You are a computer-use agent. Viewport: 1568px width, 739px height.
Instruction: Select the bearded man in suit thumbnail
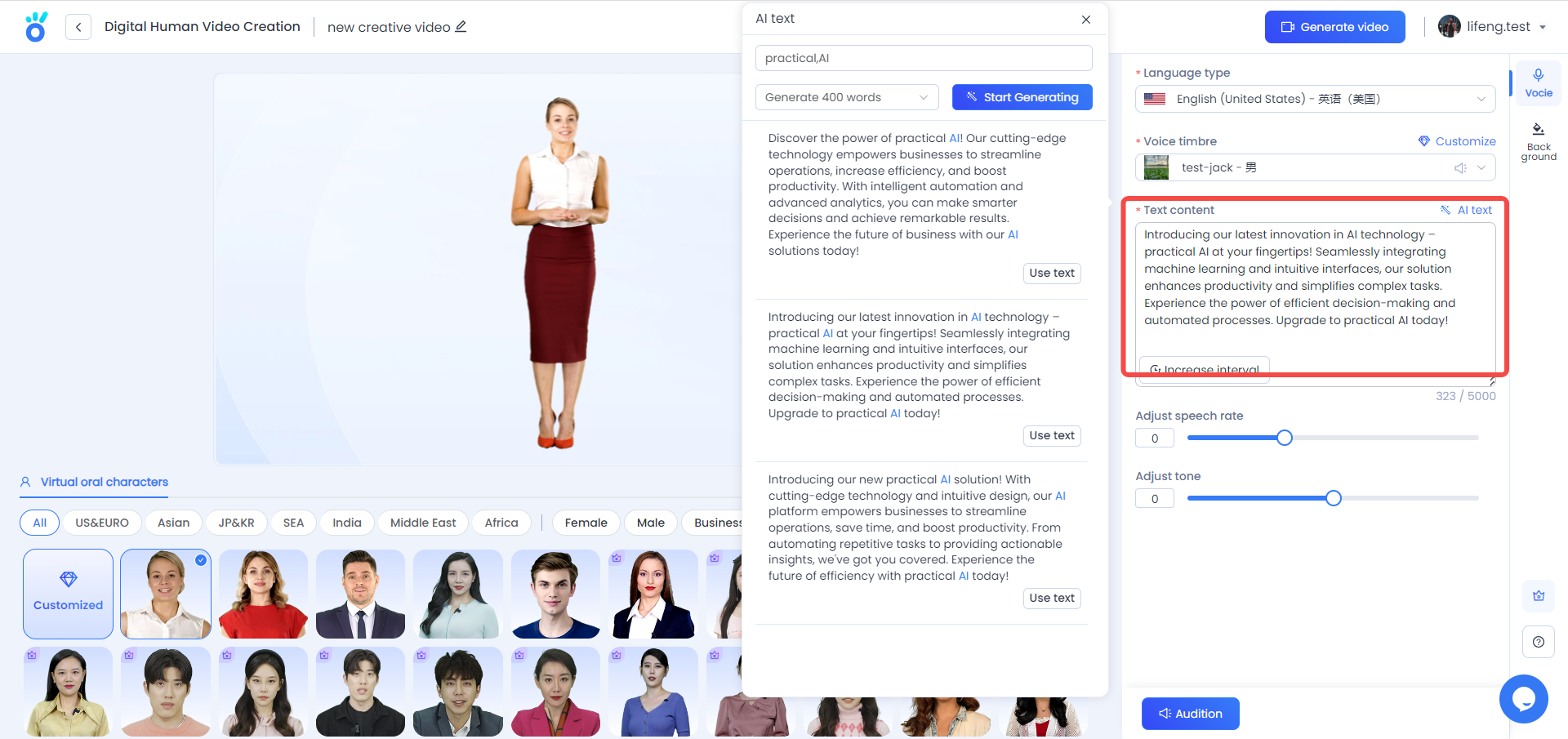(360, 594)
